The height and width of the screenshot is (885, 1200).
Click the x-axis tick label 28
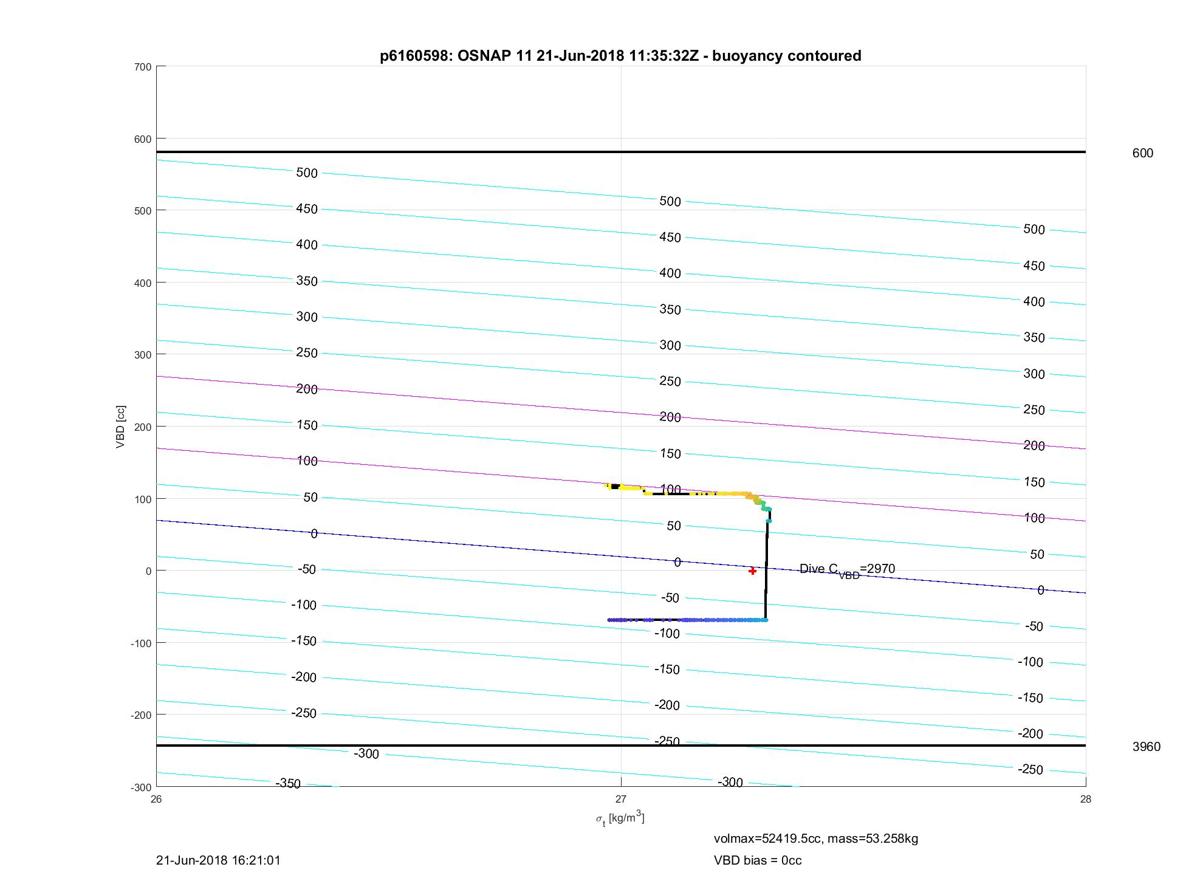(1085, 799)
